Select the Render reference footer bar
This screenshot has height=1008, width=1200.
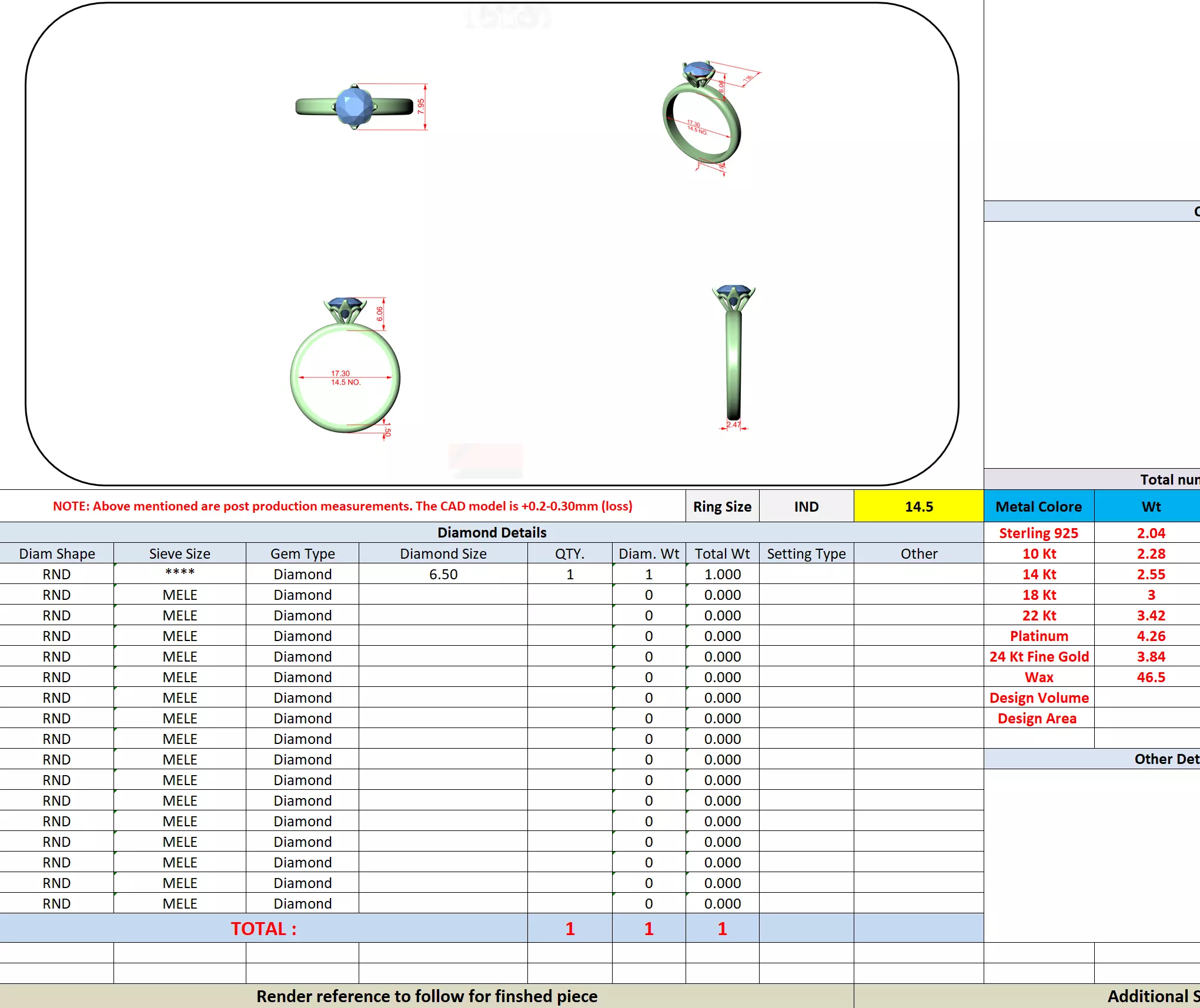click(x=426, y=996)
